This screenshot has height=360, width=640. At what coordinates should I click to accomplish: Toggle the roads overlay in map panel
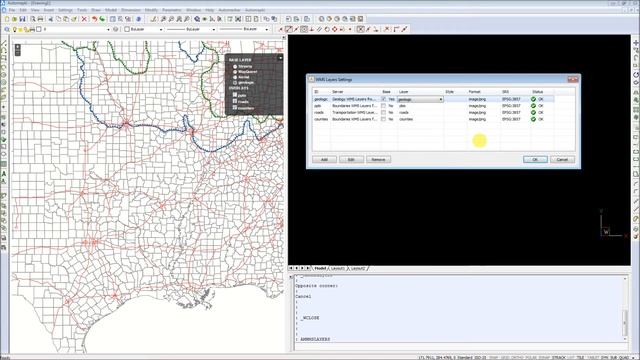(x=235, y=101)
